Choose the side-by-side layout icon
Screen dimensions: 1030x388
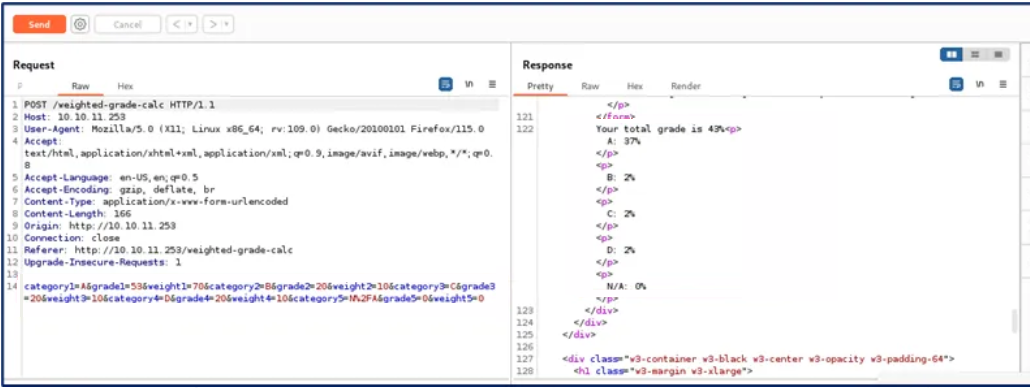(951, 54)
